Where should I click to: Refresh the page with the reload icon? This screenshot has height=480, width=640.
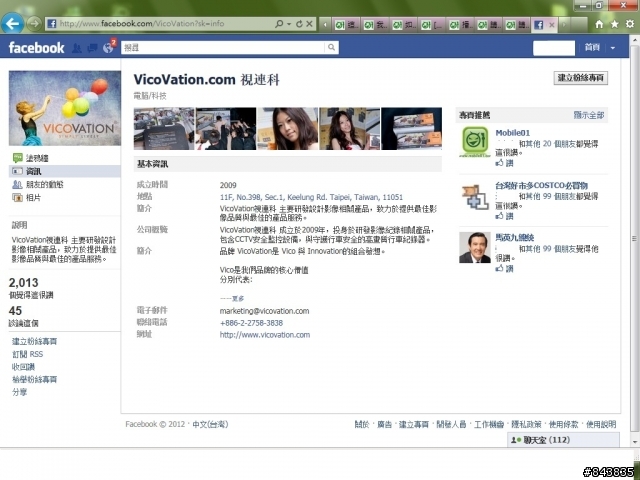point(299,24)
